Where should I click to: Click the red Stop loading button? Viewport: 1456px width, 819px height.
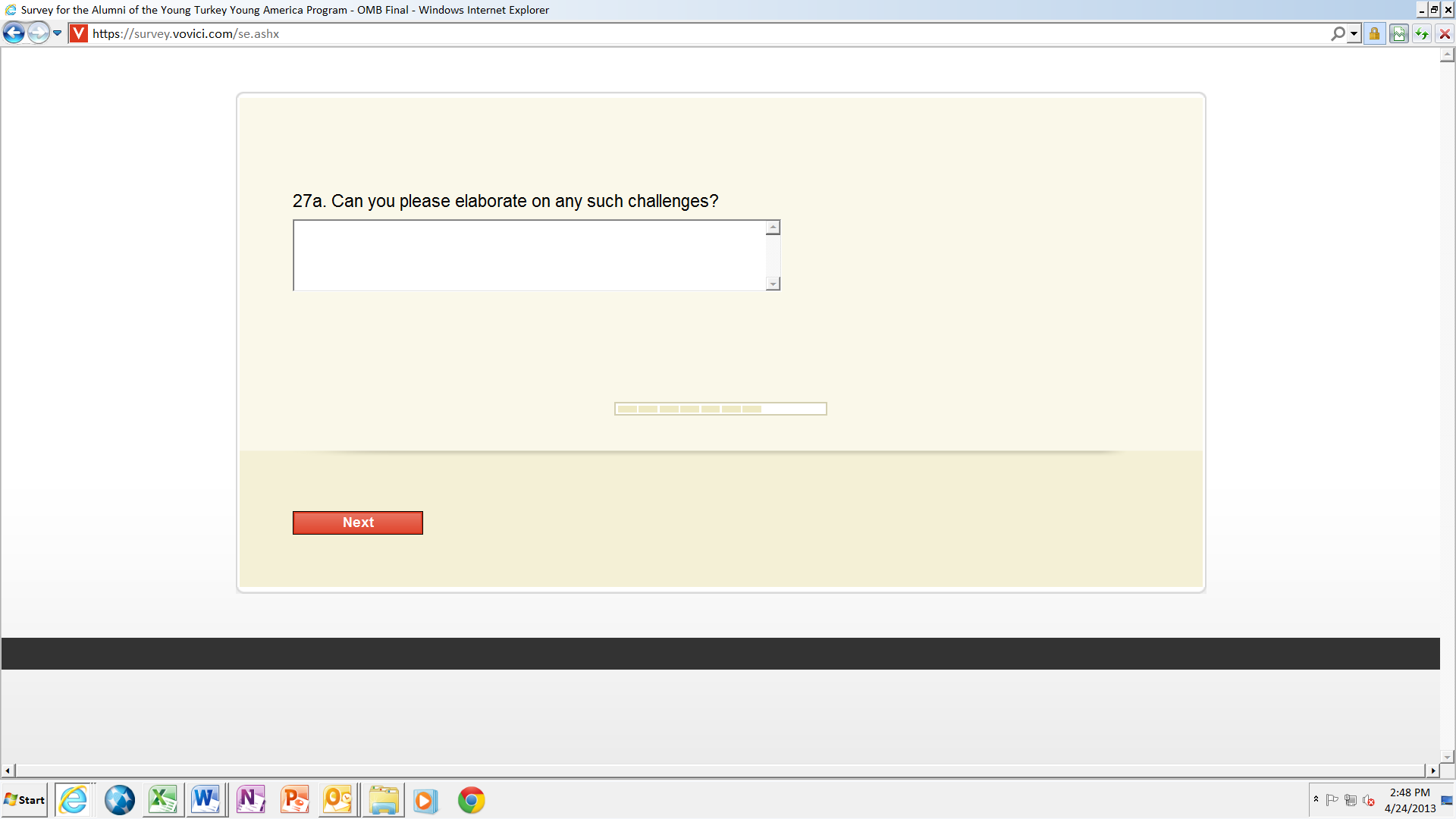coord(1445,33)
